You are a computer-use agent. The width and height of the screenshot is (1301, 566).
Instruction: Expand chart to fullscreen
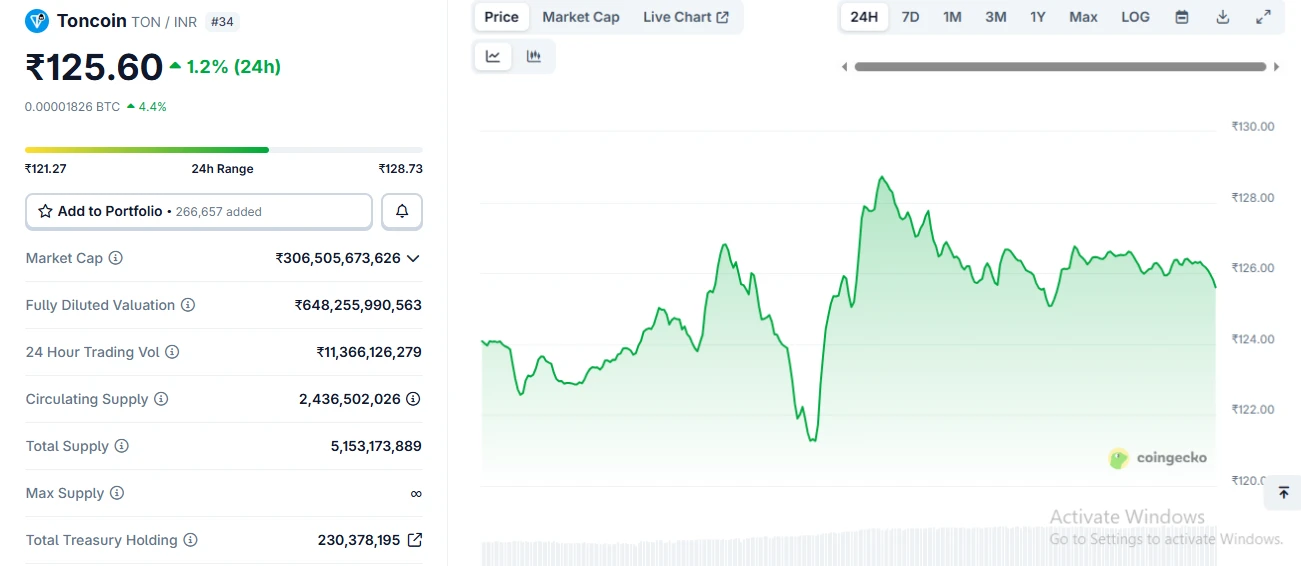(x=1264, y=17)
